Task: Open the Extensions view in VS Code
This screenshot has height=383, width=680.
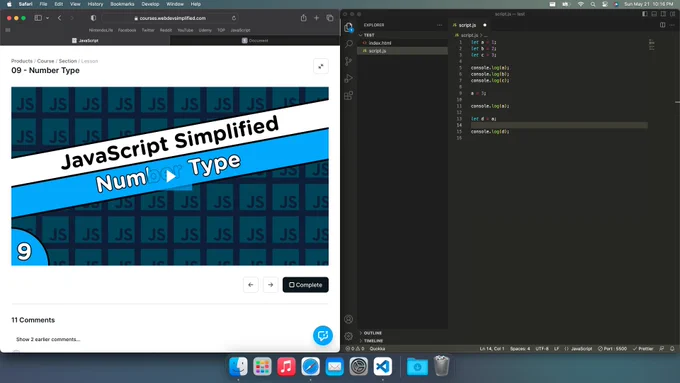Action: pyautogui.click(x=348, y=95)
